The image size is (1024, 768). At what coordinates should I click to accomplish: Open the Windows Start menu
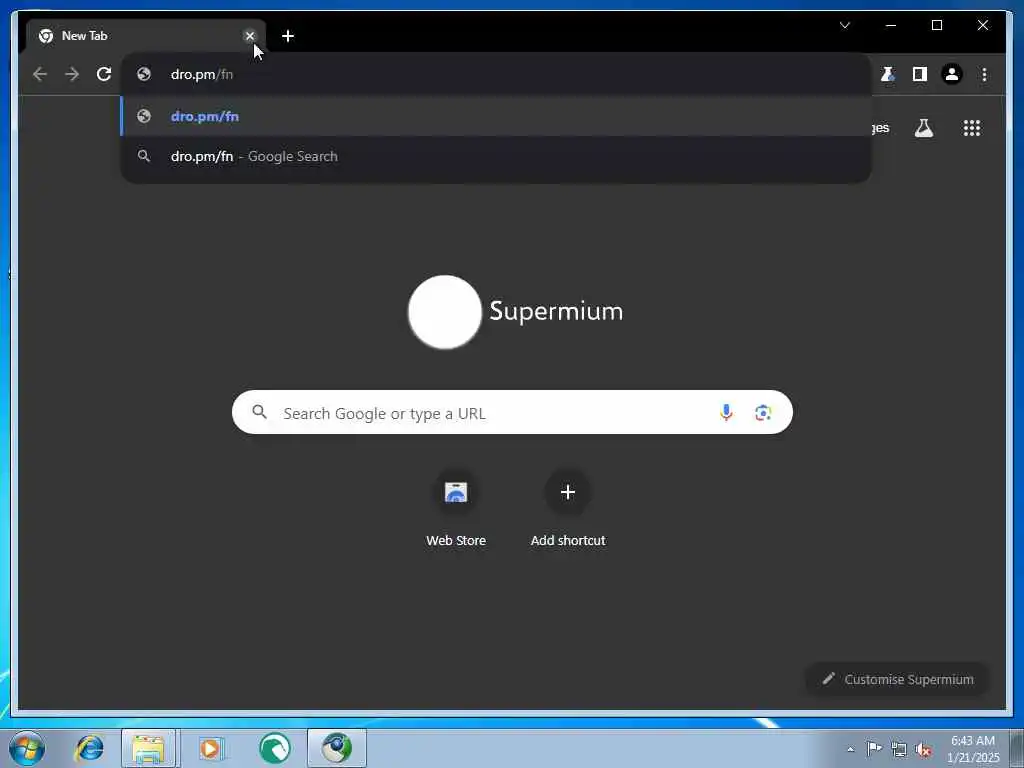27,748
